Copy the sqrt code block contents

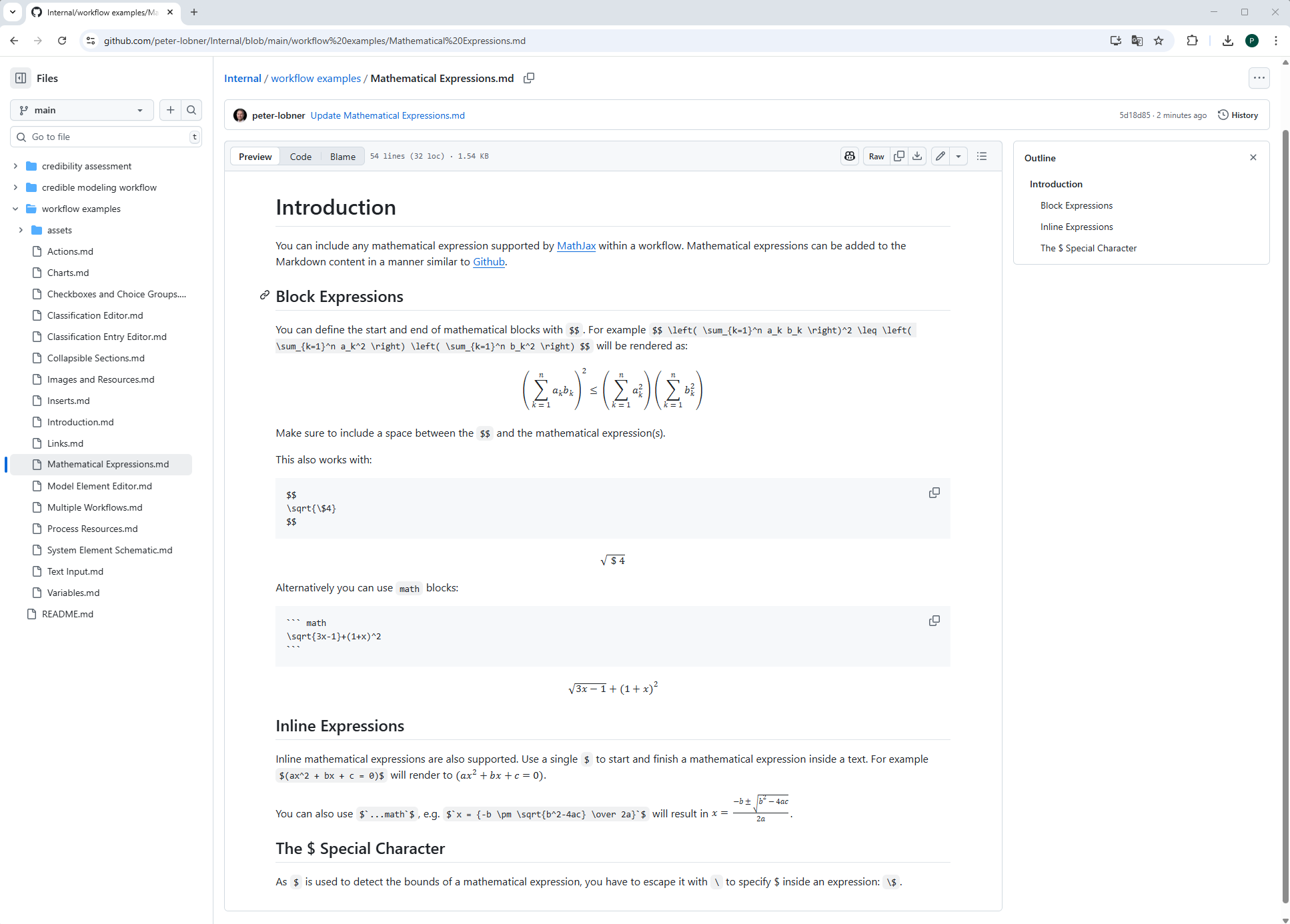click(934, 493)
